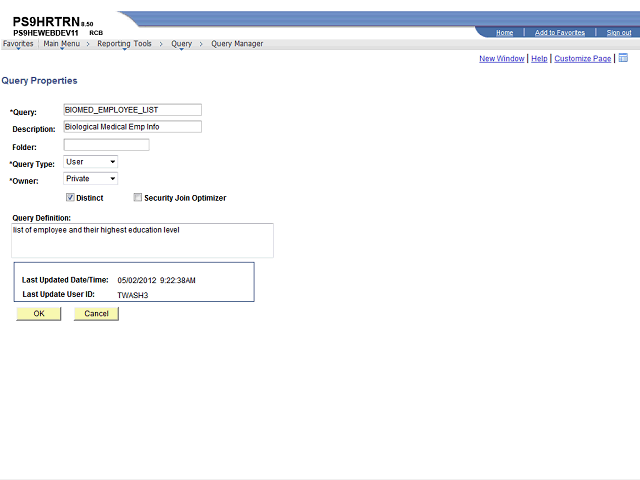The height and width of the screenshot is (480, 640).
Task: Click into the Query name field
Action: 133,110
